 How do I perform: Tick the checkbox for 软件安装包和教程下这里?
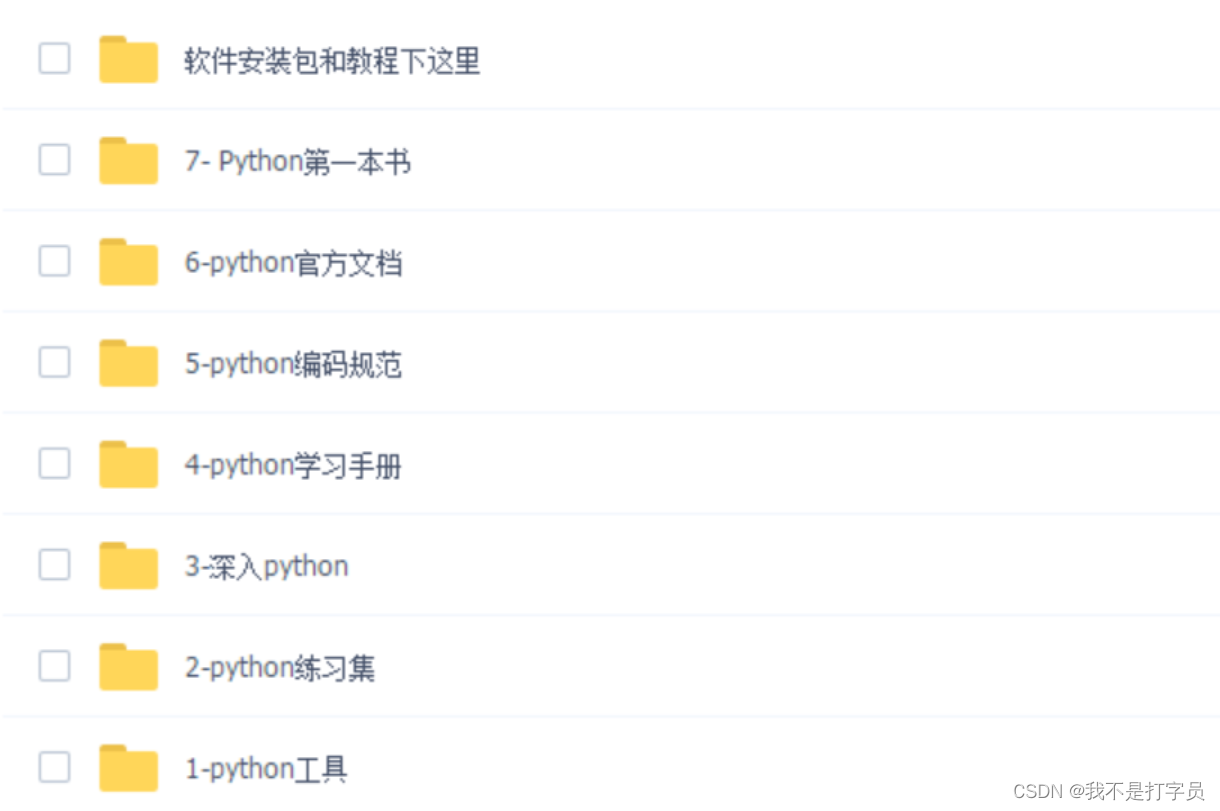click(54, 58)
